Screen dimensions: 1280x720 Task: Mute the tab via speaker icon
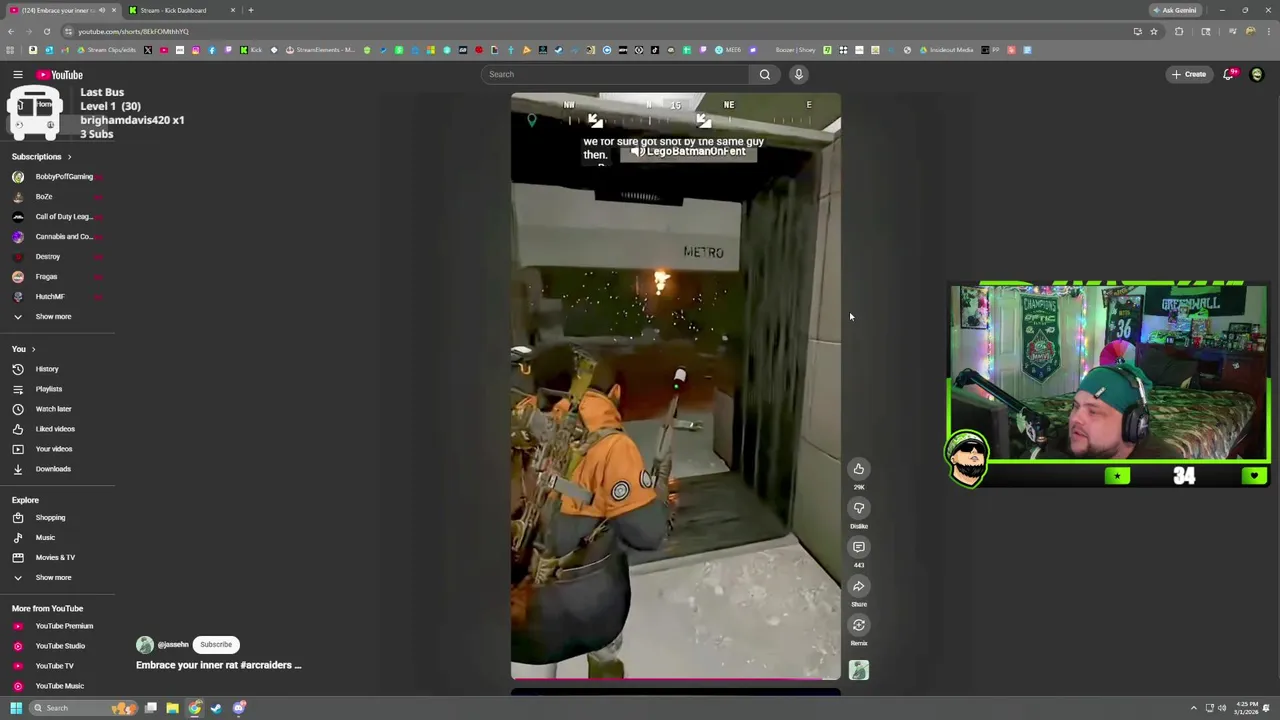[x=102, y=10]
